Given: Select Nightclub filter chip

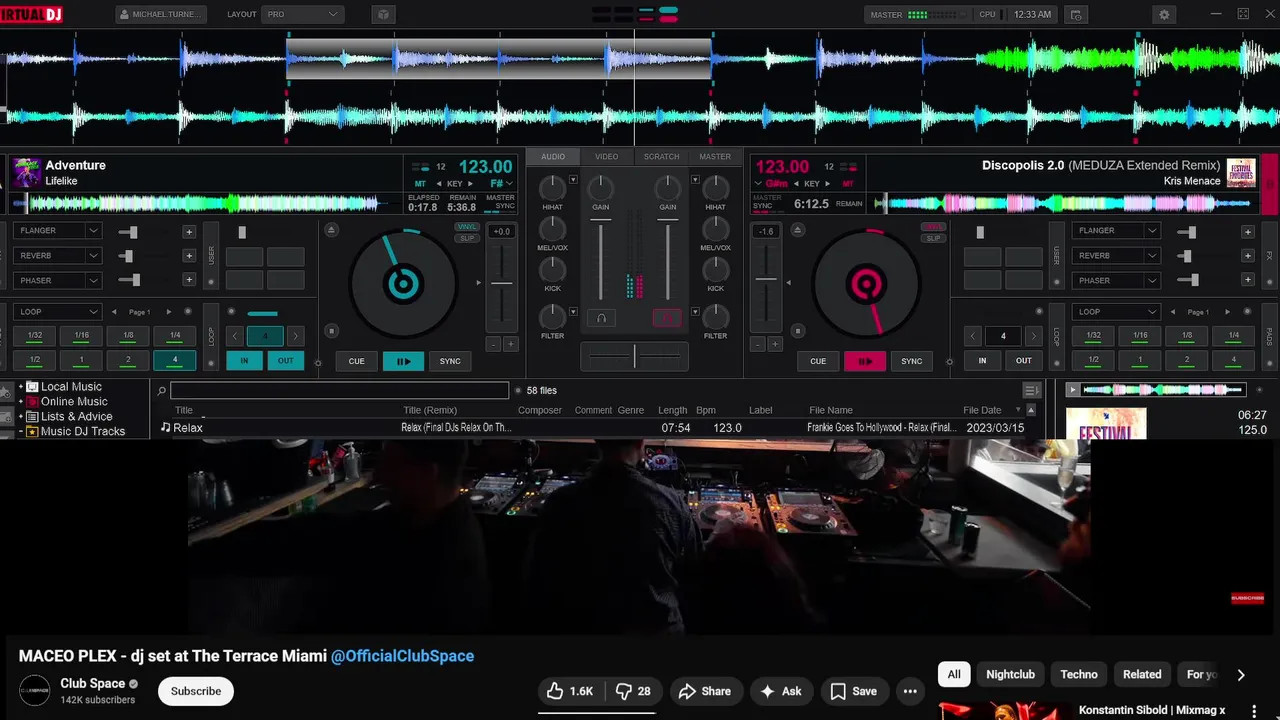Looking at the screenshot, I should (x=1010, y=674).
